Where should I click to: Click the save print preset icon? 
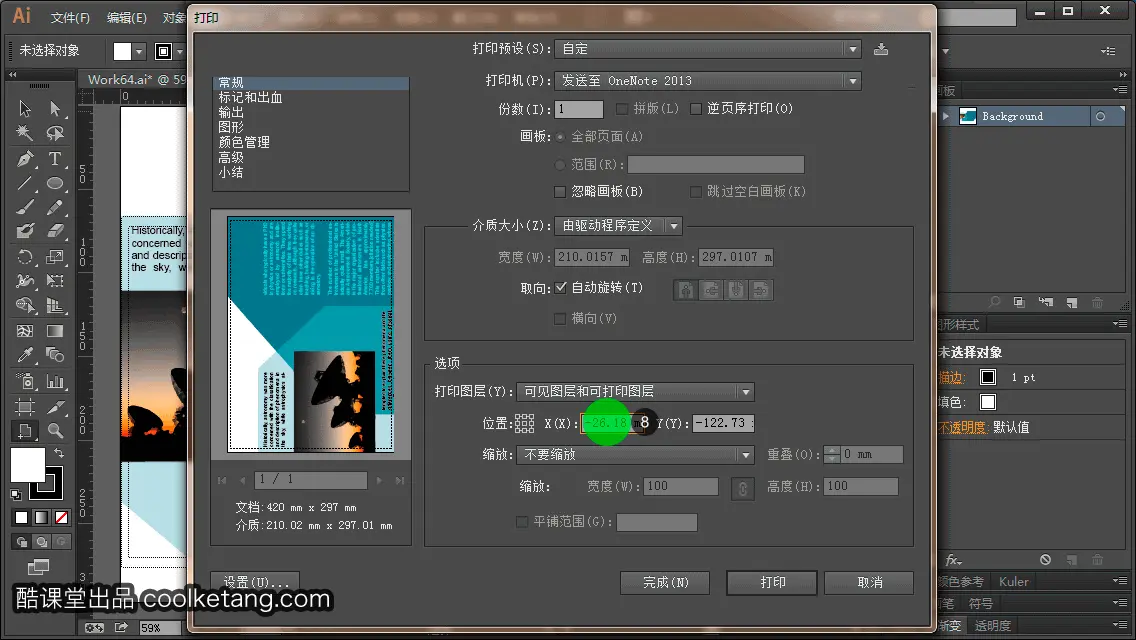pyautogui.click(x=881, y=49)
